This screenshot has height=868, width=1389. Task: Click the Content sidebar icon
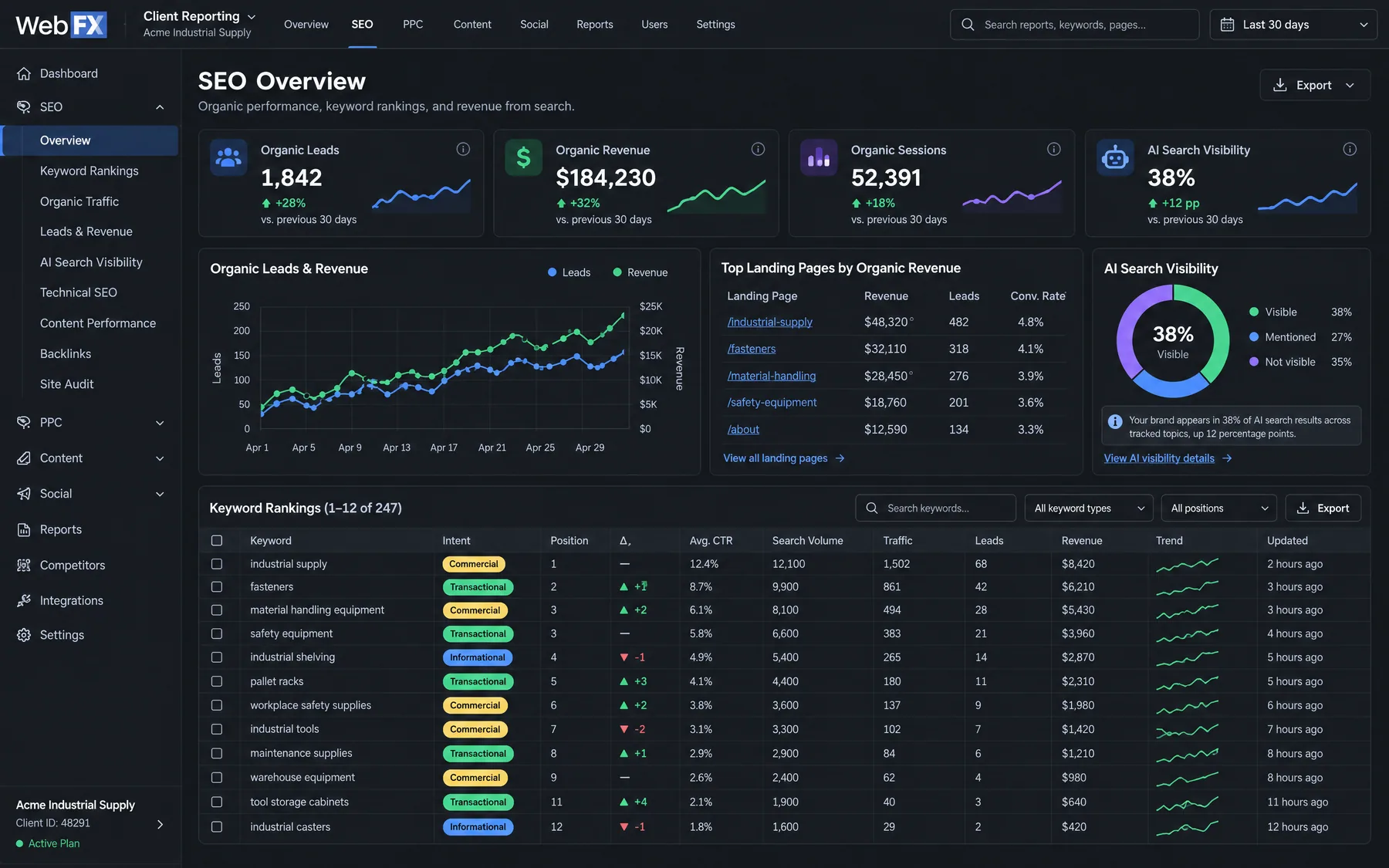(24, 458)
